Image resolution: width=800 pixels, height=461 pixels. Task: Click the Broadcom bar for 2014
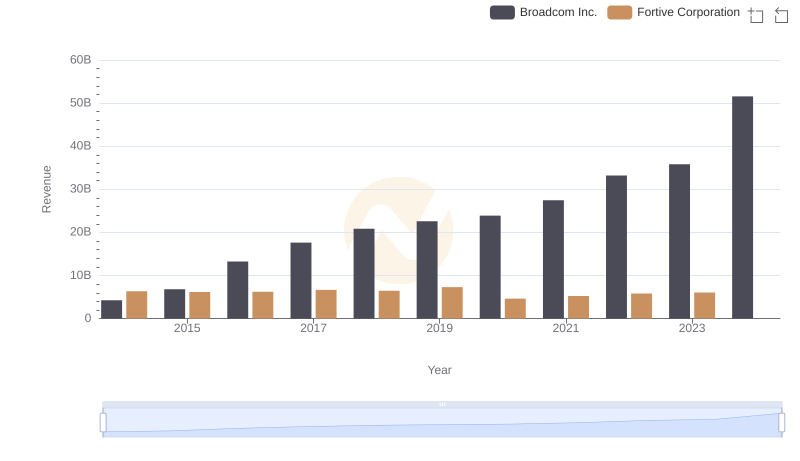111,309
